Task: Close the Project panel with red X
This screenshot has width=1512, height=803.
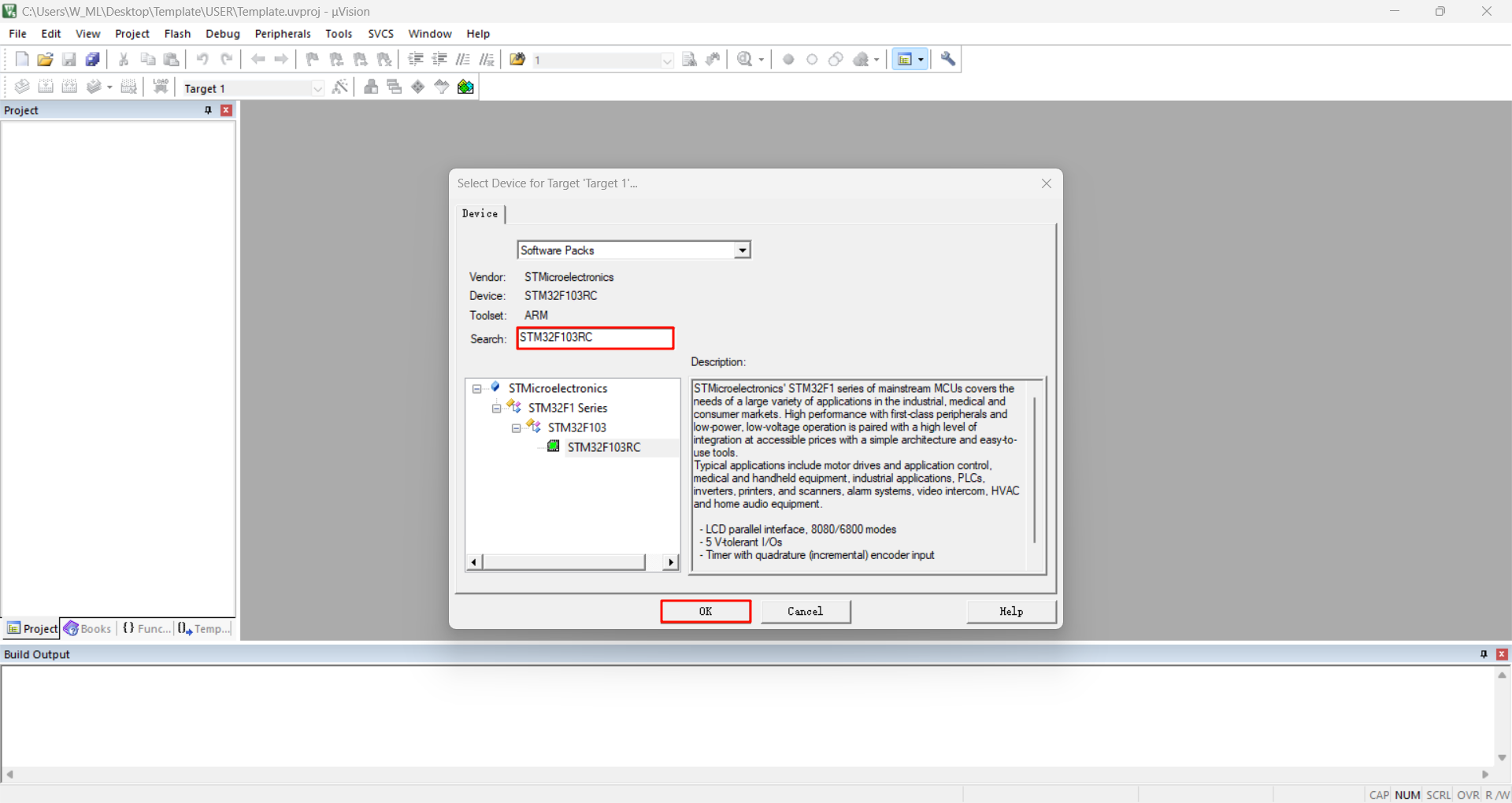Action: pyautogui.click(x=226, y=110)
